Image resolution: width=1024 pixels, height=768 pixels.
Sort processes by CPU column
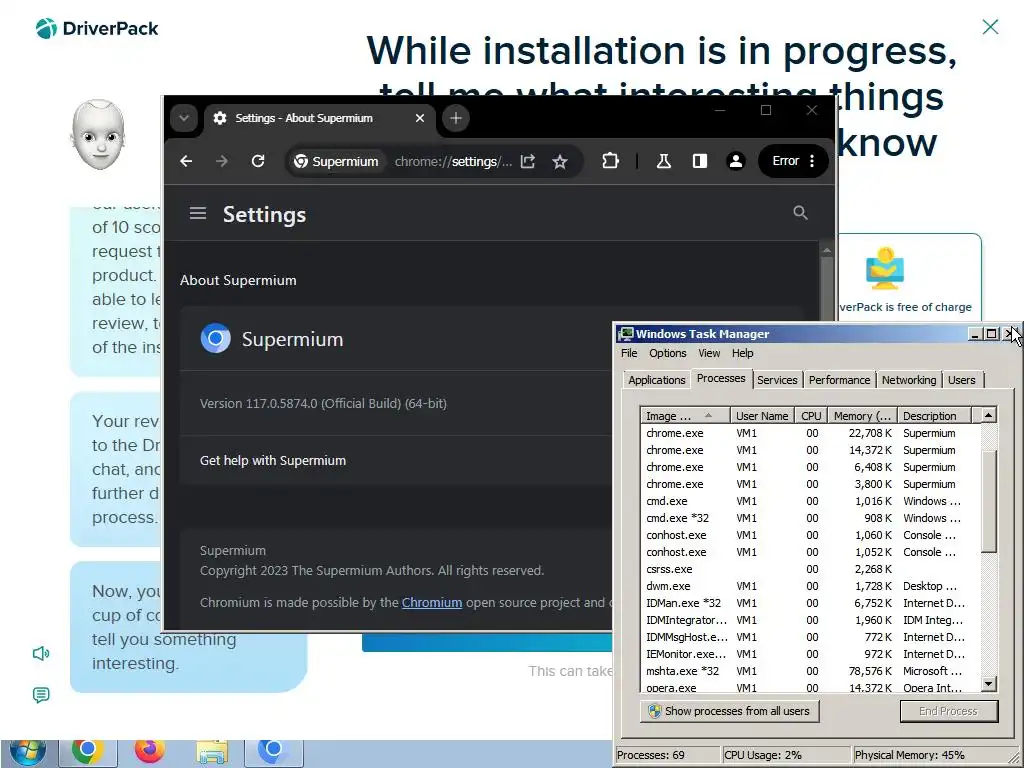pos(811,416)
